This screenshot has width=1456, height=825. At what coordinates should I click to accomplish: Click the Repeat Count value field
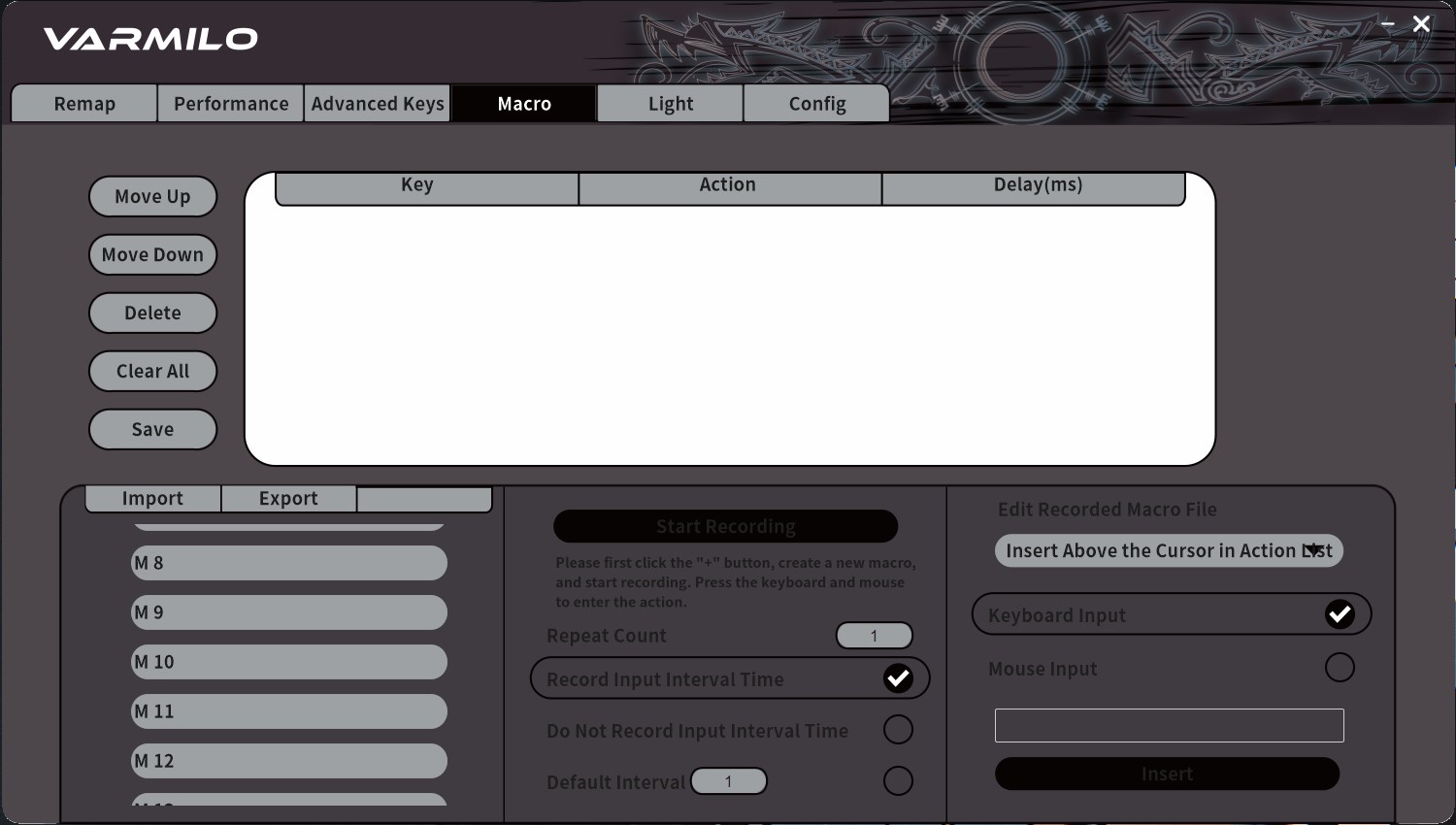875,636
